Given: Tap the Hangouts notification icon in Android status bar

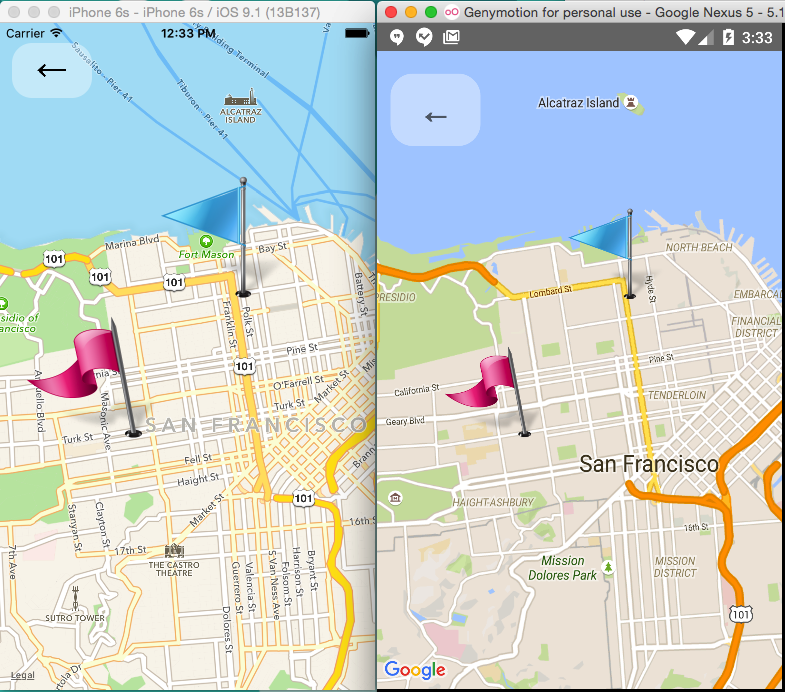Looking at the screenshot, I should pos(397,37).
